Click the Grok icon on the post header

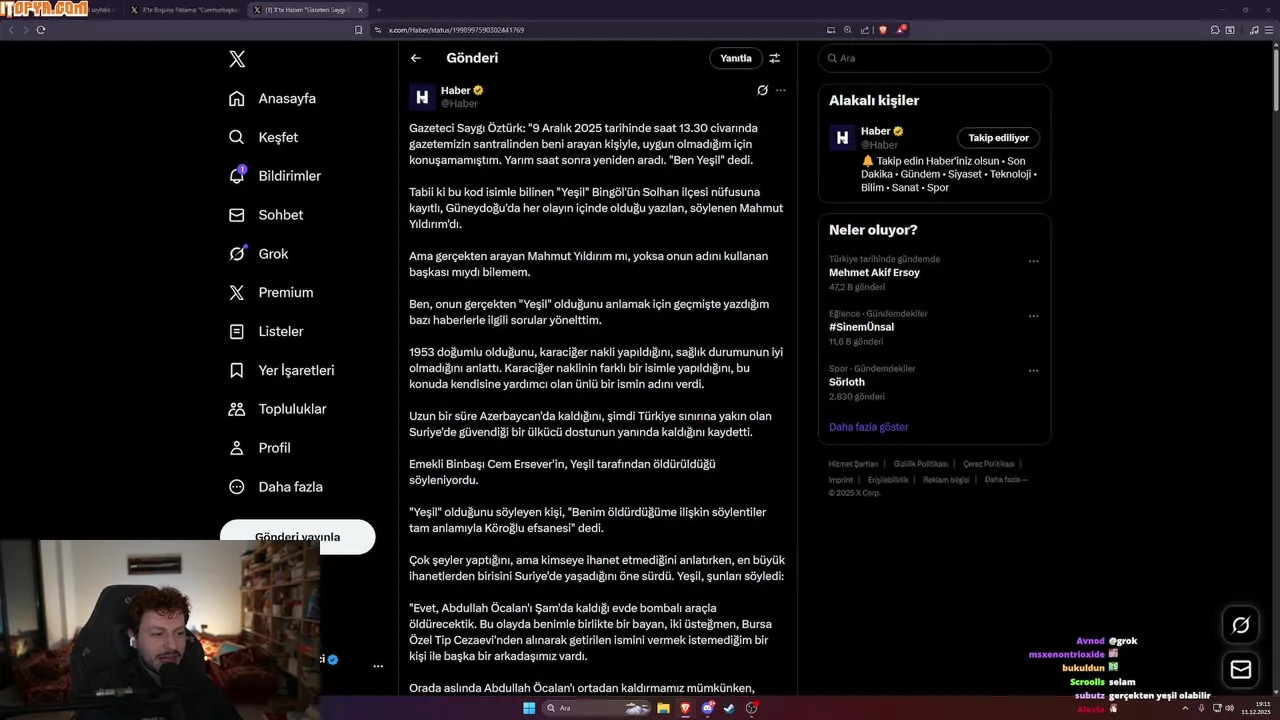pos(762,90)
